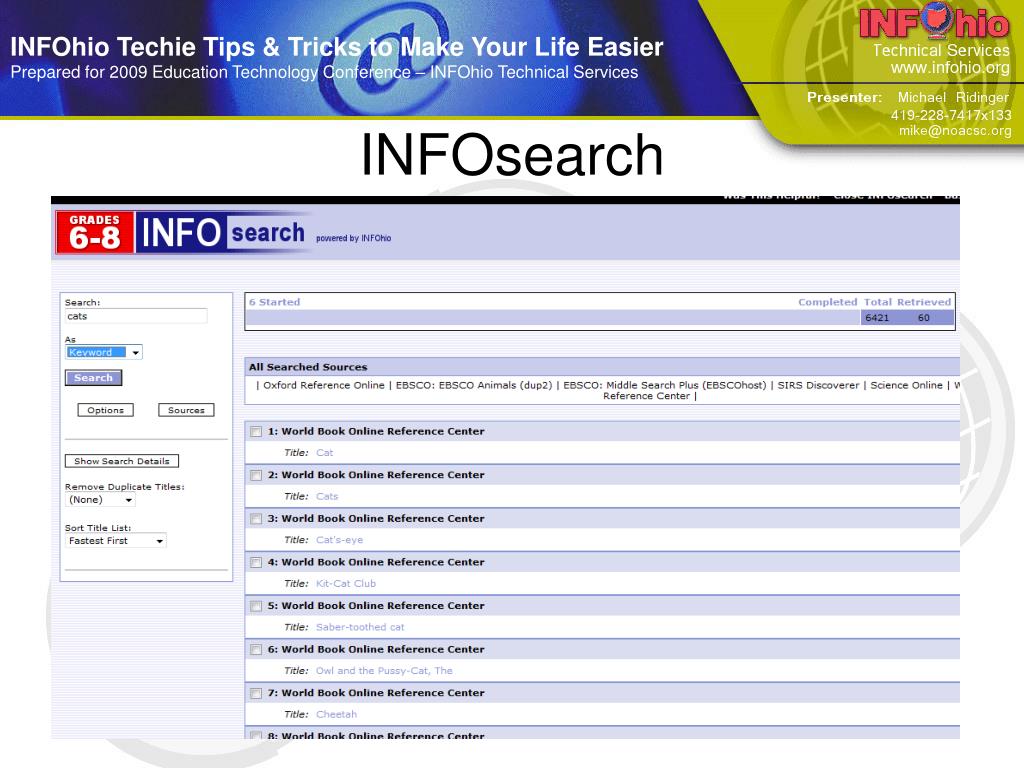The width and height of the screenshot is (1024, 768).
Task: Mark checkbox for result 5 Saber-toothed cat
Action: pyautogui.click(x=256, y=606)
